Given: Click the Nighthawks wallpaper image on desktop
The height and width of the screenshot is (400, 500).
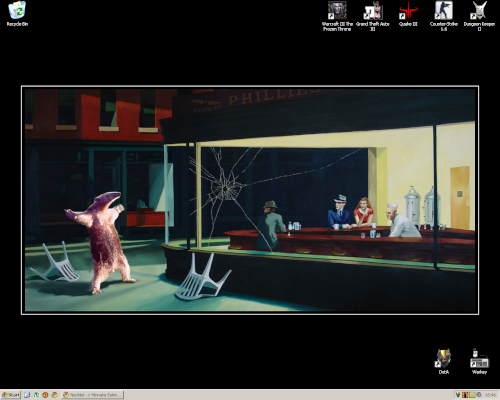Looking at the screenshot, I should point(250,200).
